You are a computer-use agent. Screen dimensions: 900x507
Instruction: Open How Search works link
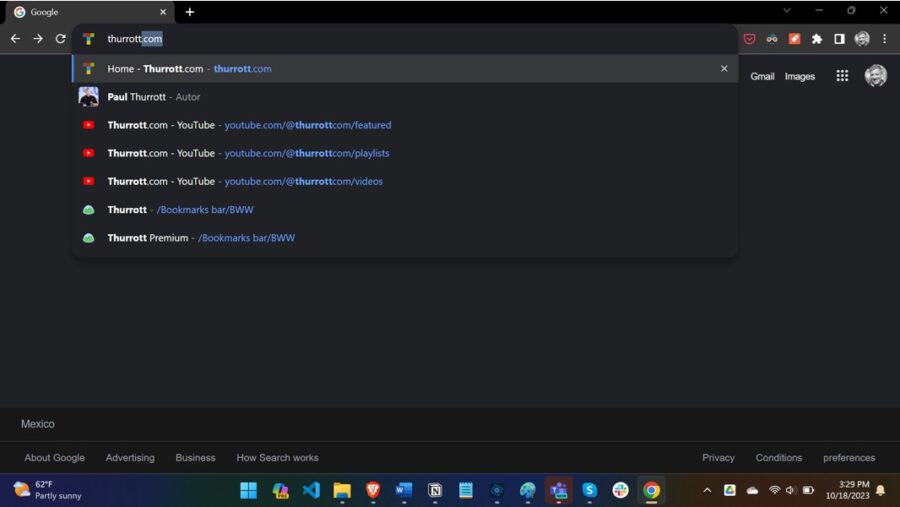(277, 458)
